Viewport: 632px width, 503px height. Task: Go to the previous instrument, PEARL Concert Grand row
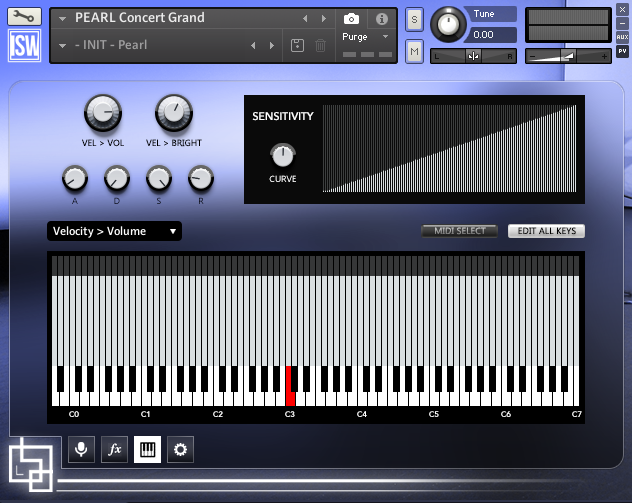click(x=305, y=19)
